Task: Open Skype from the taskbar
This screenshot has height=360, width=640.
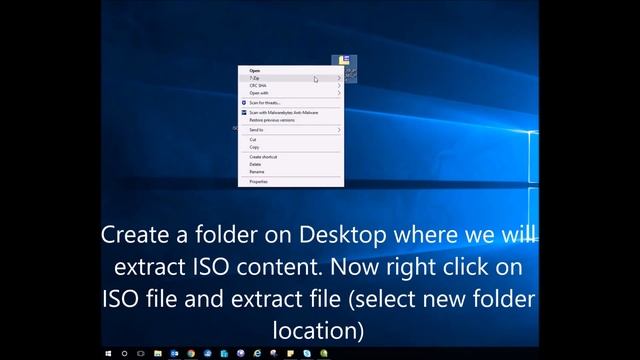Action: (307, 353)
